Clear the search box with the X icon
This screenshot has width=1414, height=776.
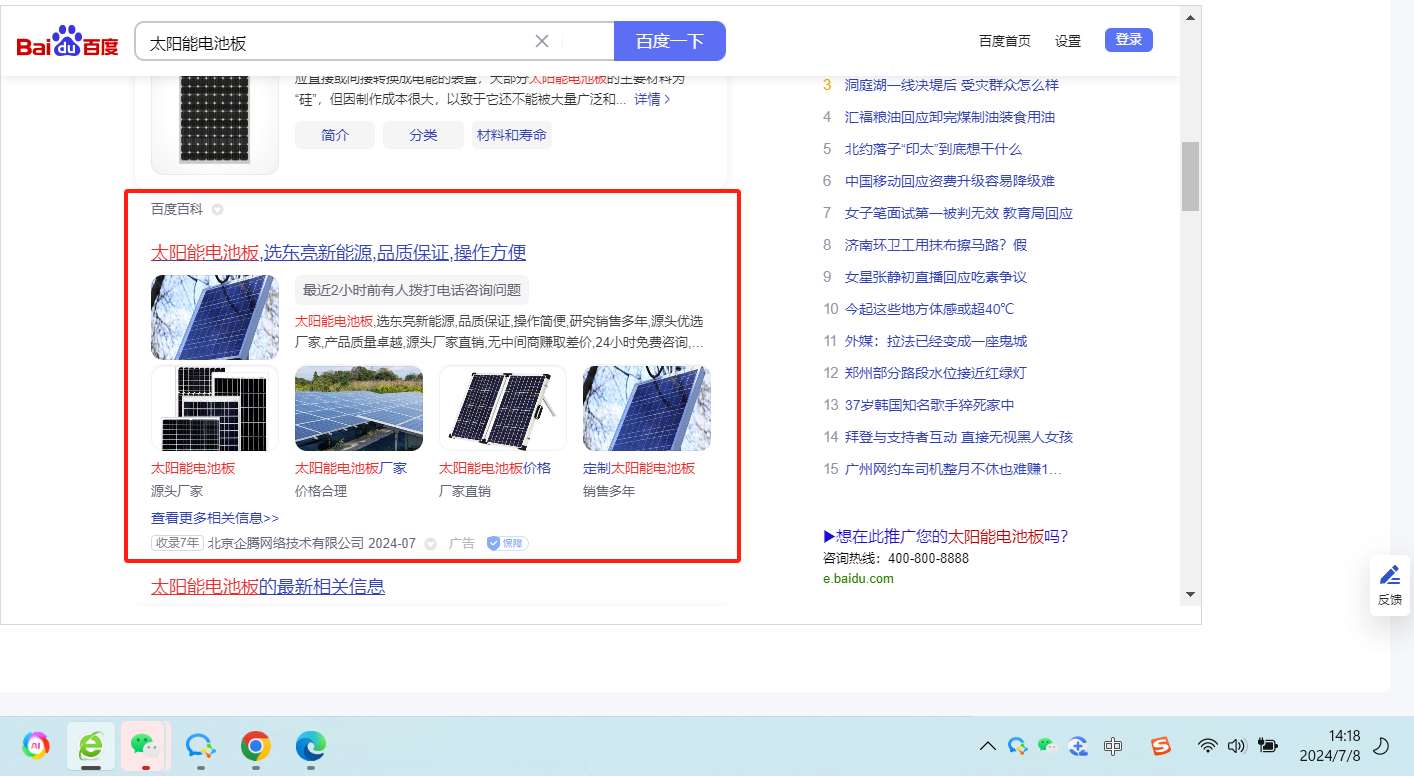pyautogui.click(x=542, y=41)
